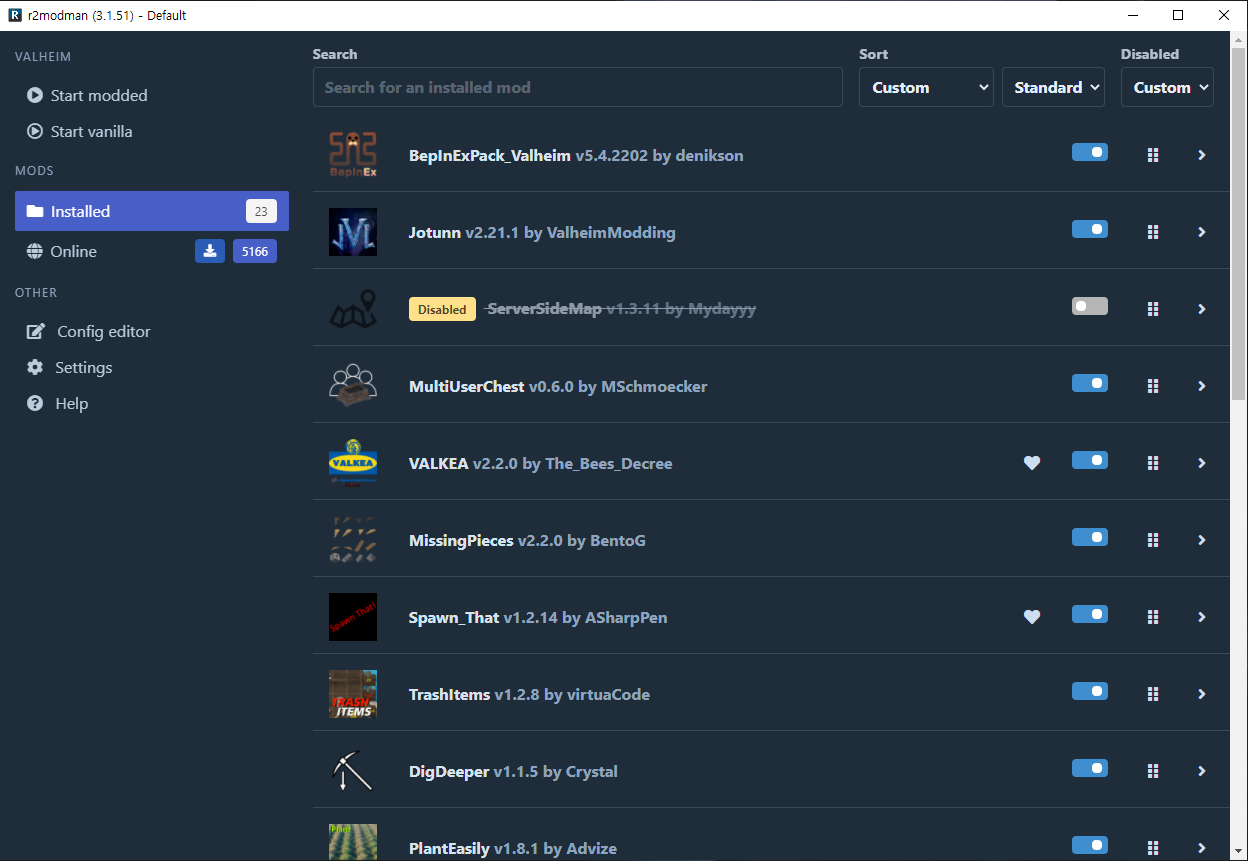Disable the VALKEA mod toggle
Image resolution: width=1248 pixels, height=861 pixels.
[1090, 460]
